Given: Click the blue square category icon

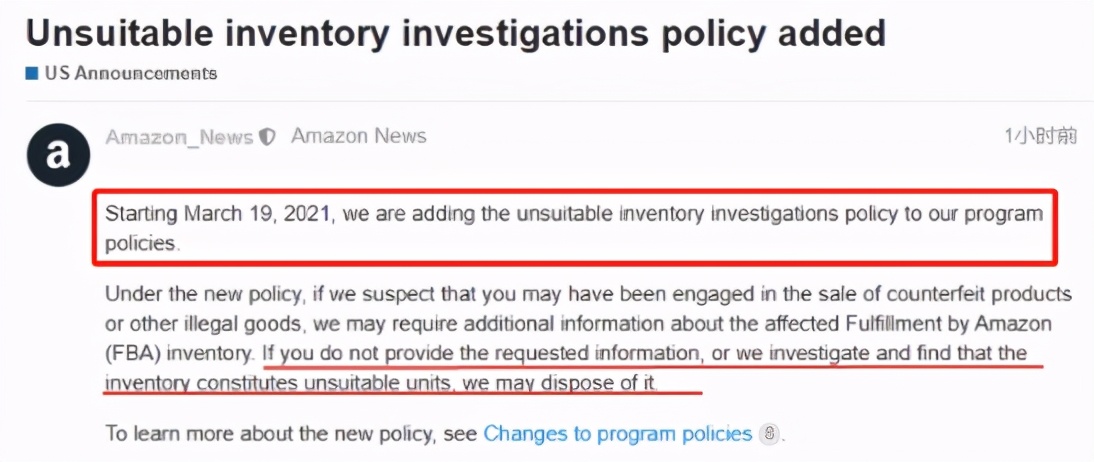Looking at the screenshot, I should [31, 73].
